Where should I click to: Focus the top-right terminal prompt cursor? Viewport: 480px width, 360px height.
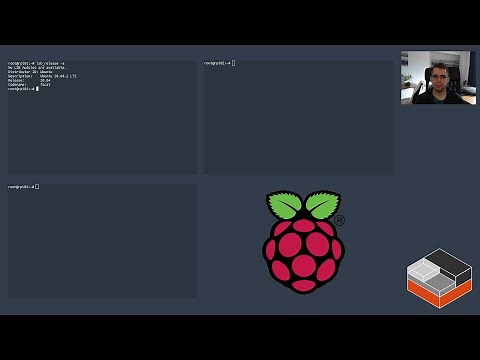233,63
